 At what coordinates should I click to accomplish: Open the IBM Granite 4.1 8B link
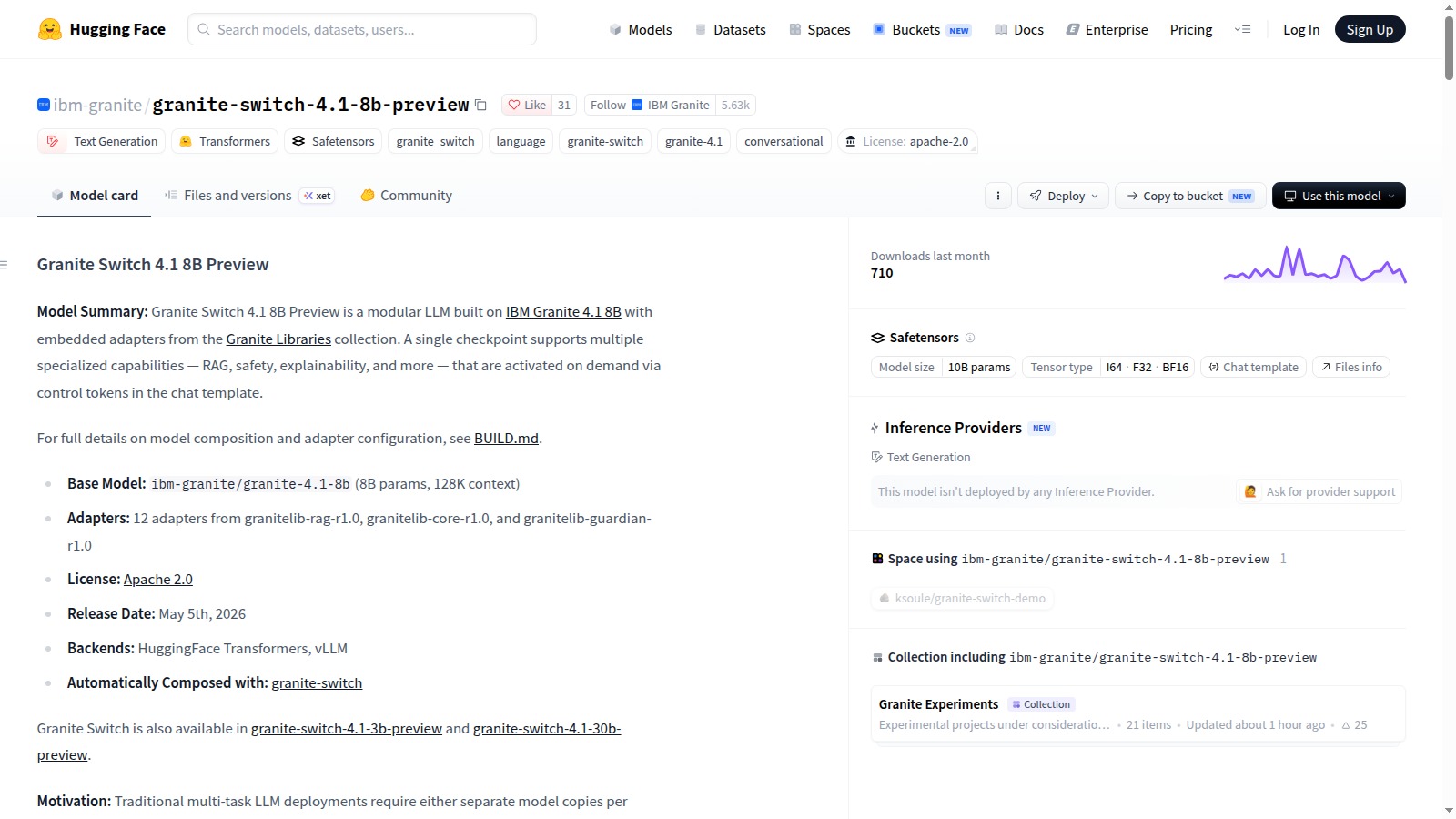click(x=563, y=312)
